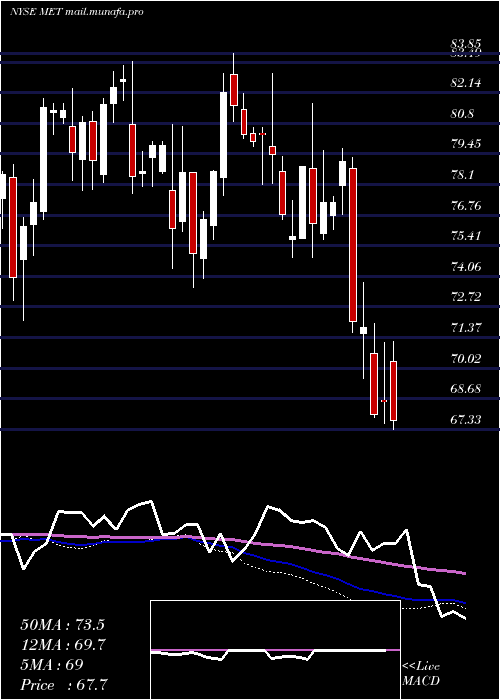
Task: Select the 67.33 price axis label
Action: tap(466, 420)
